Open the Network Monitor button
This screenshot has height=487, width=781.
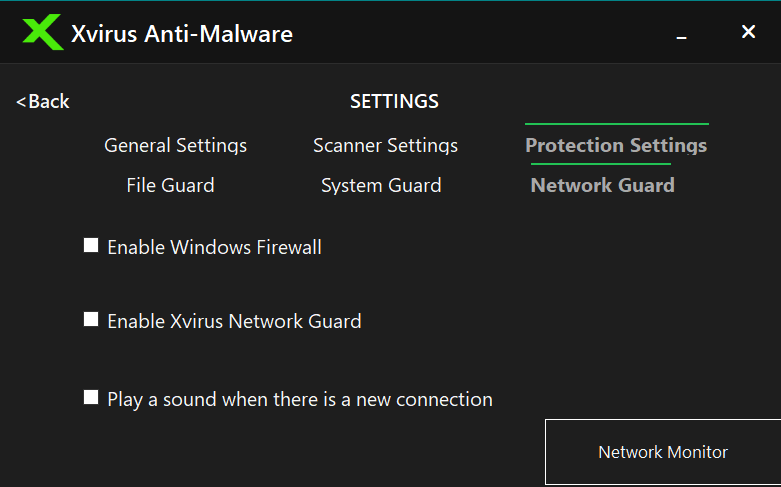[662, 452]
